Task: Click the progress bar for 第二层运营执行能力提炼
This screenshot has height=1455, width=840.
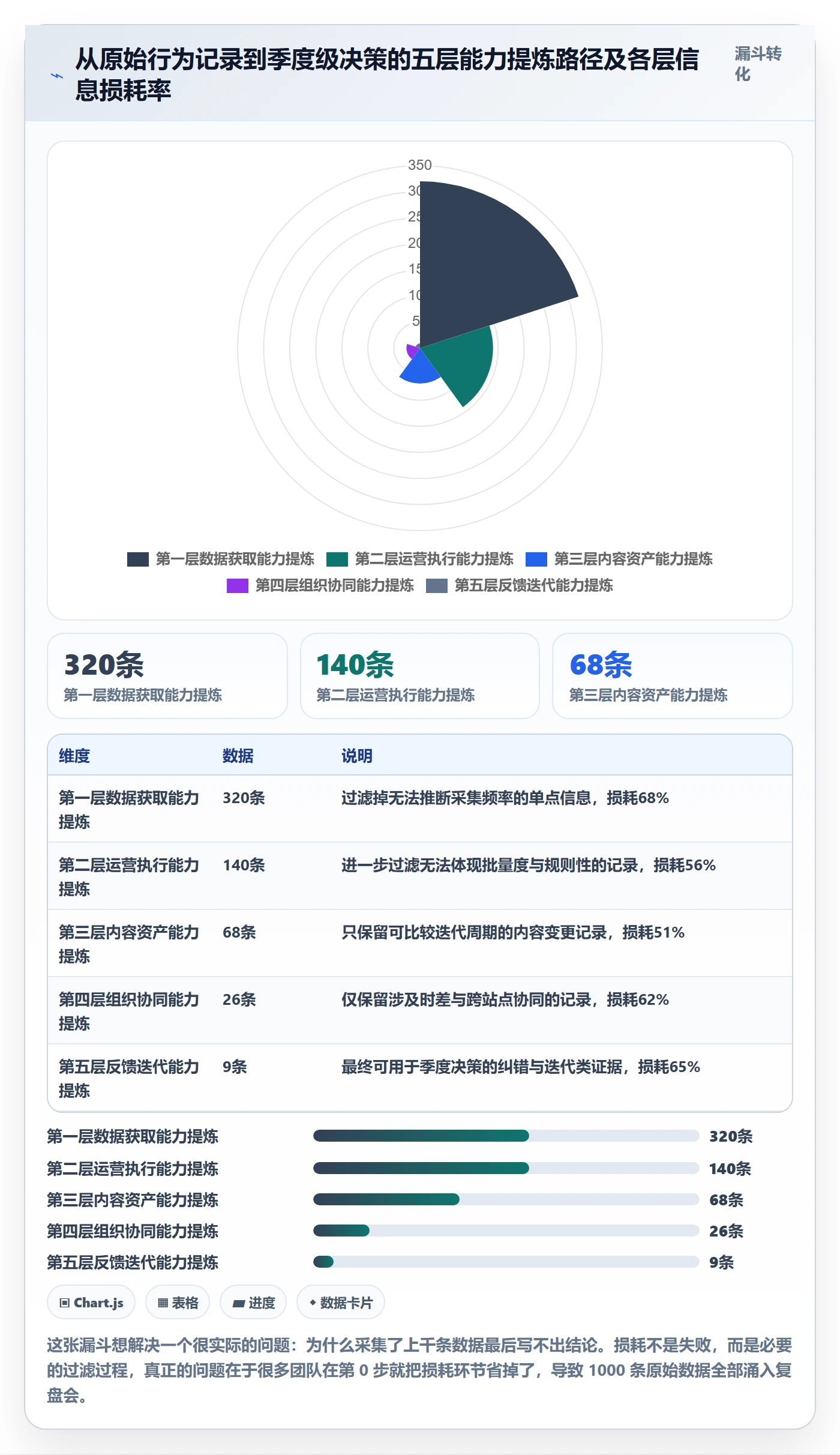Action: click(x=506, y=1168)
